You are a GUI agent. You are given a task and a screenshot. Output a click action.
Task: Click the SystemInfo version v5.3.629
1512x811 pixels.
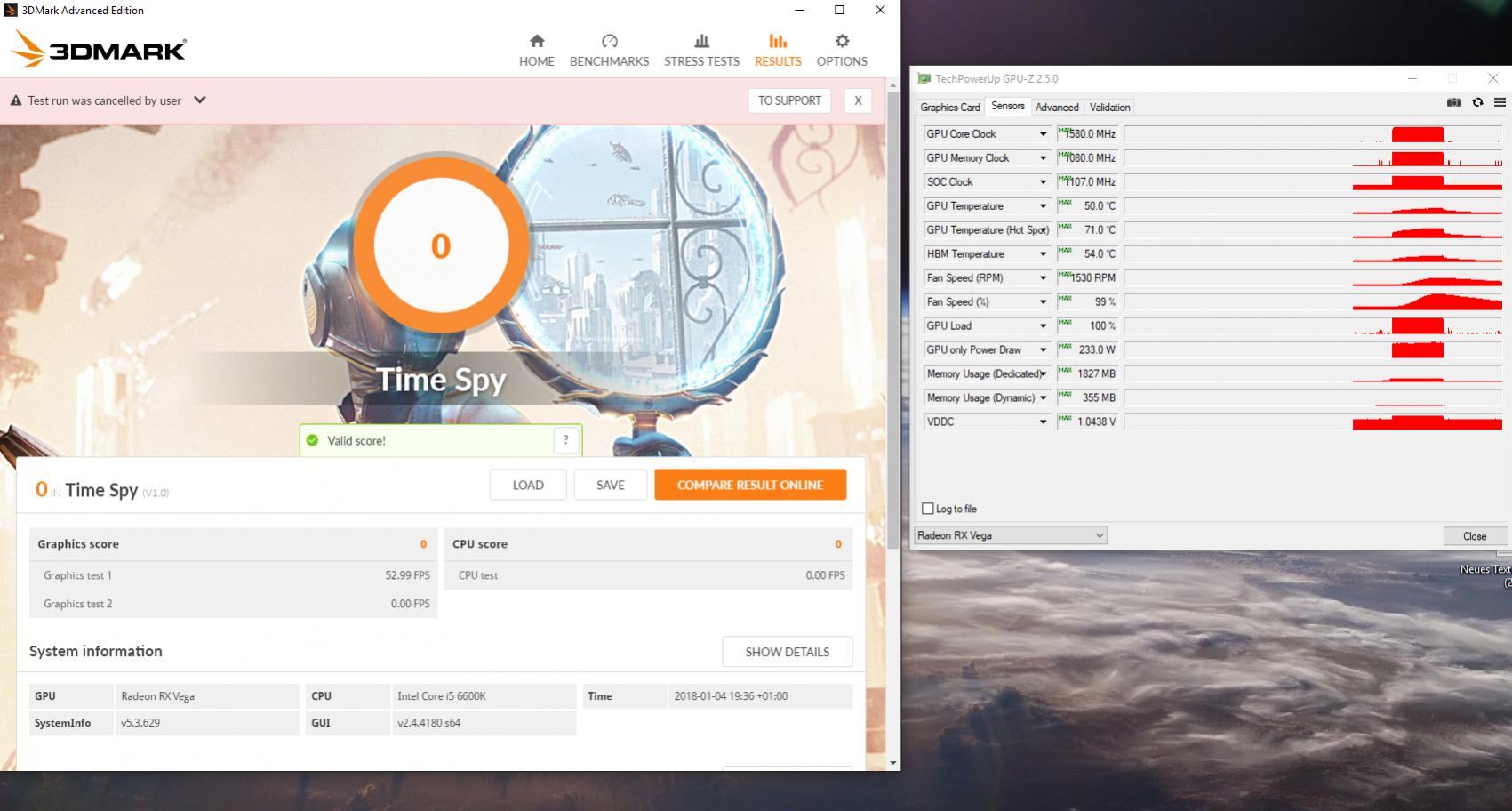coord(140,723)
